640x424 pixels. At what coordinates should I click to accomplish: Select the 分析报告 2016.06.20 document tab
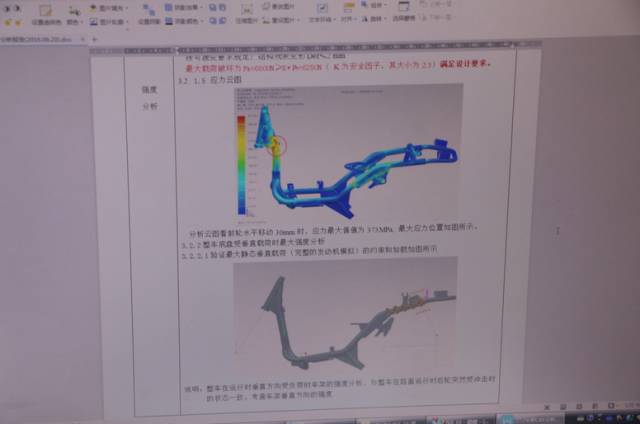point(37,40)
